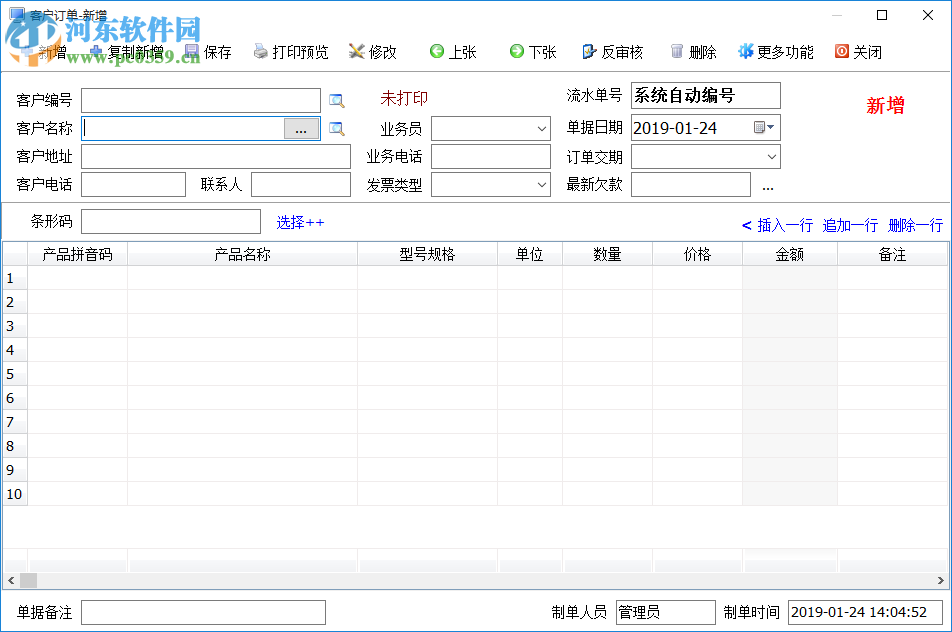952x632 pixels.
Task: Click the 新增 (New) toolbar icon
Action: point(40,51)
